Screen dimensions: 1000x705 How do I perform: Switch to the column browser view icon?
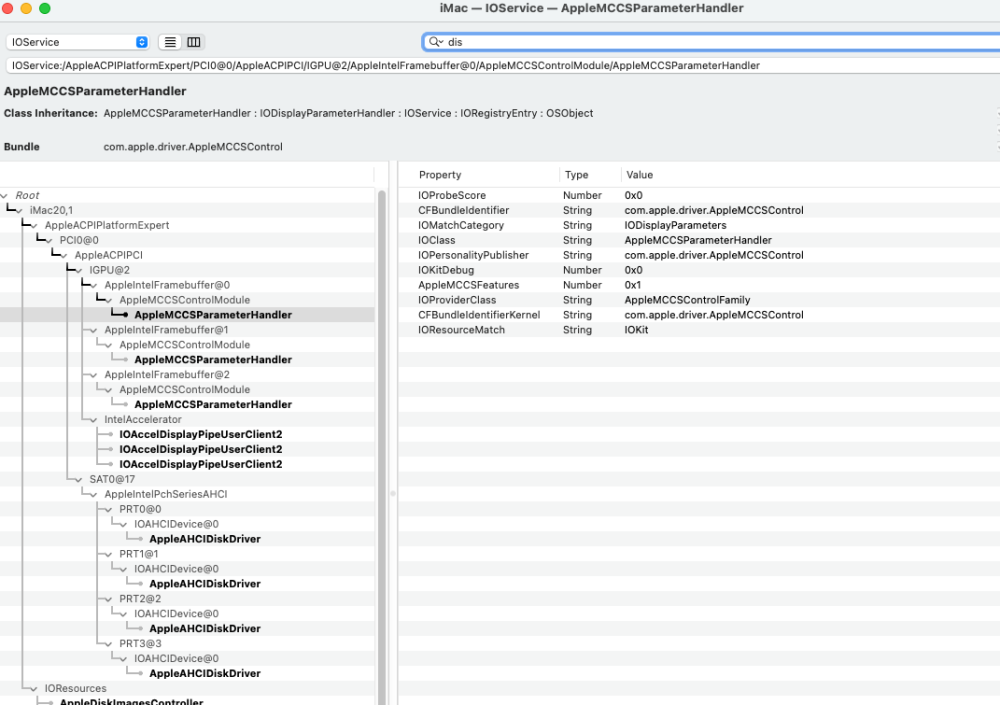point(193,42)
